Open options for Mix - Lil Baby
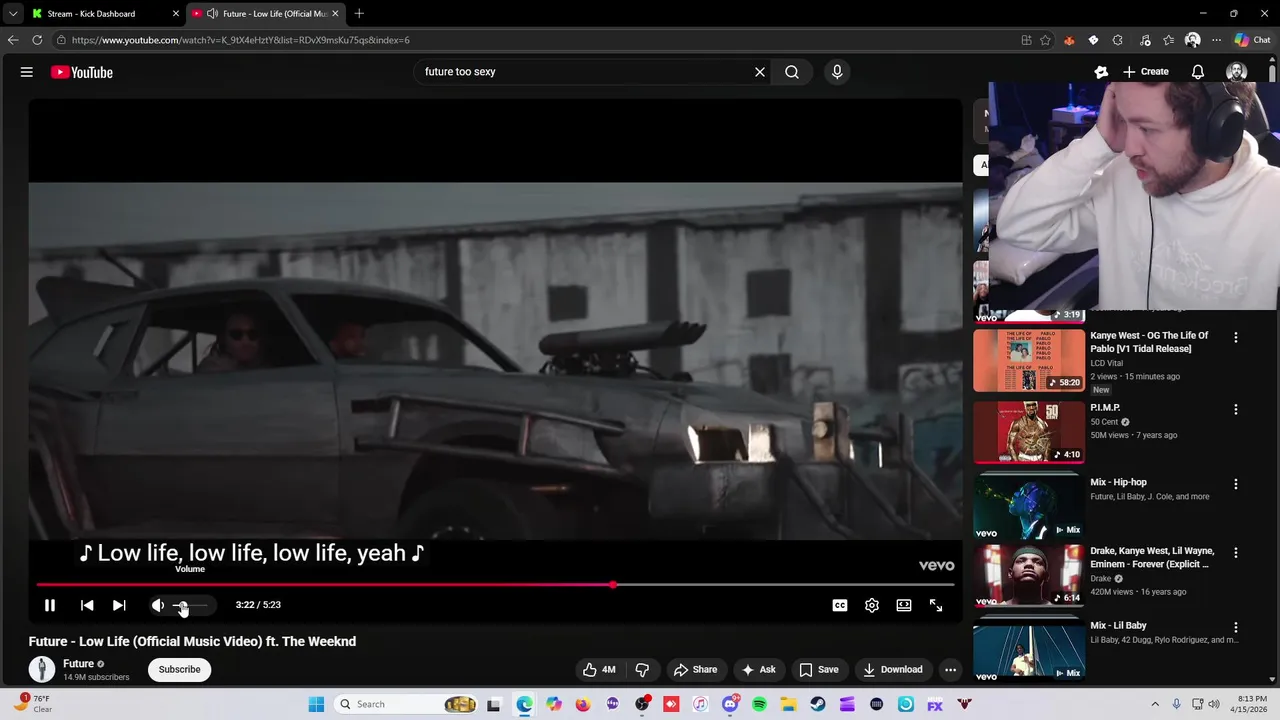This screenshot has height=720, width=1280. (1236, 628)
